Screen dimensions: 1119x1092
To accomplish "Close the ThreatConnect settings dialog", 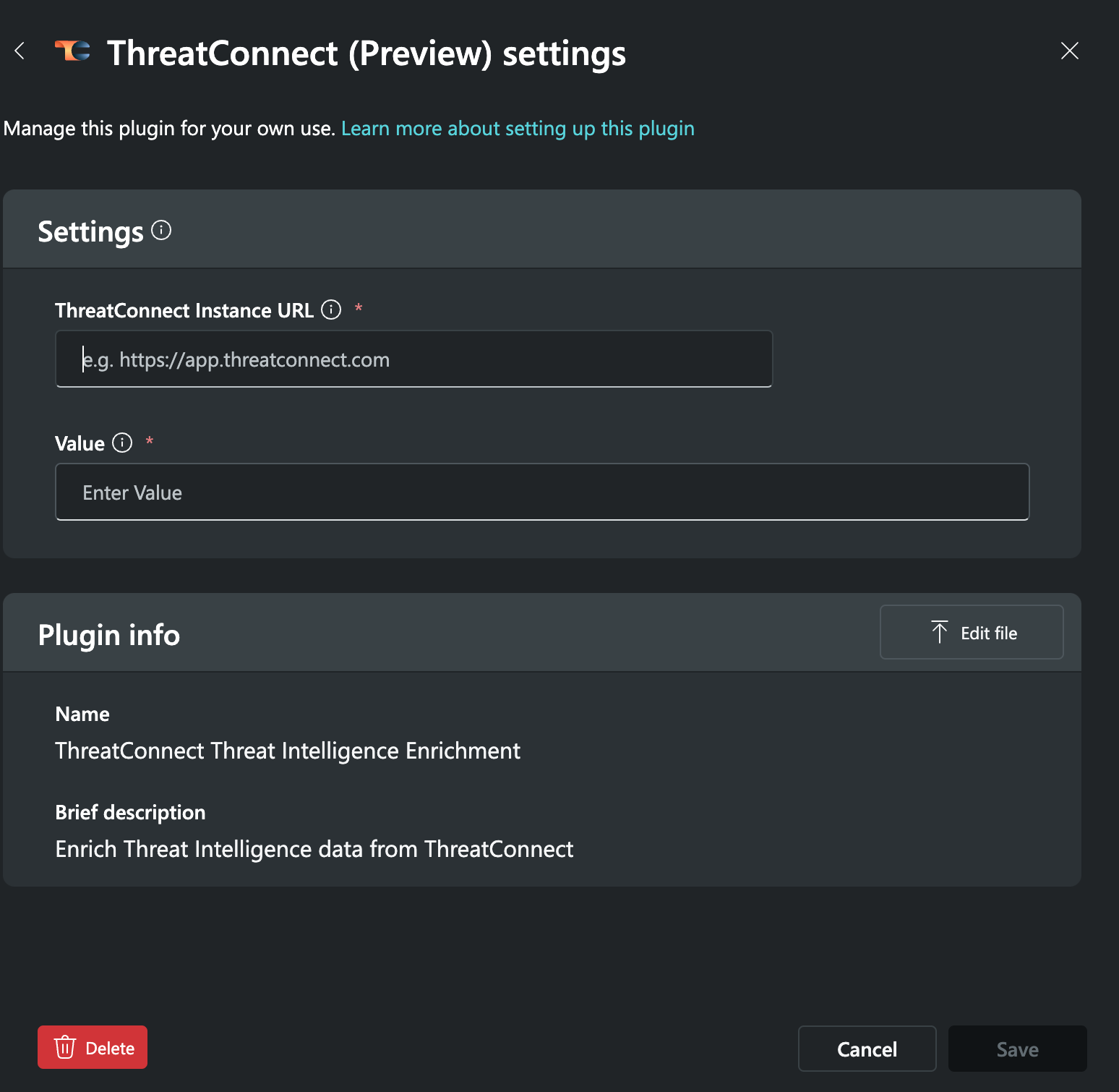I will coord(1069,51).
